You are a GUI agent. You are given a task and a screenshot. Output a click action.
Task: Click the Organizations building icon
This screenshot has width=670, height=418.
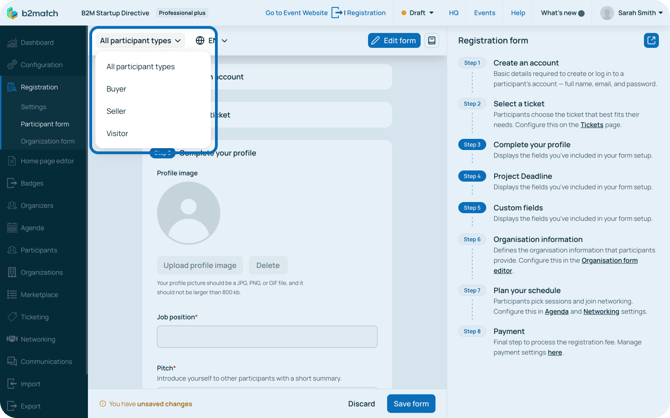[12, 272]
